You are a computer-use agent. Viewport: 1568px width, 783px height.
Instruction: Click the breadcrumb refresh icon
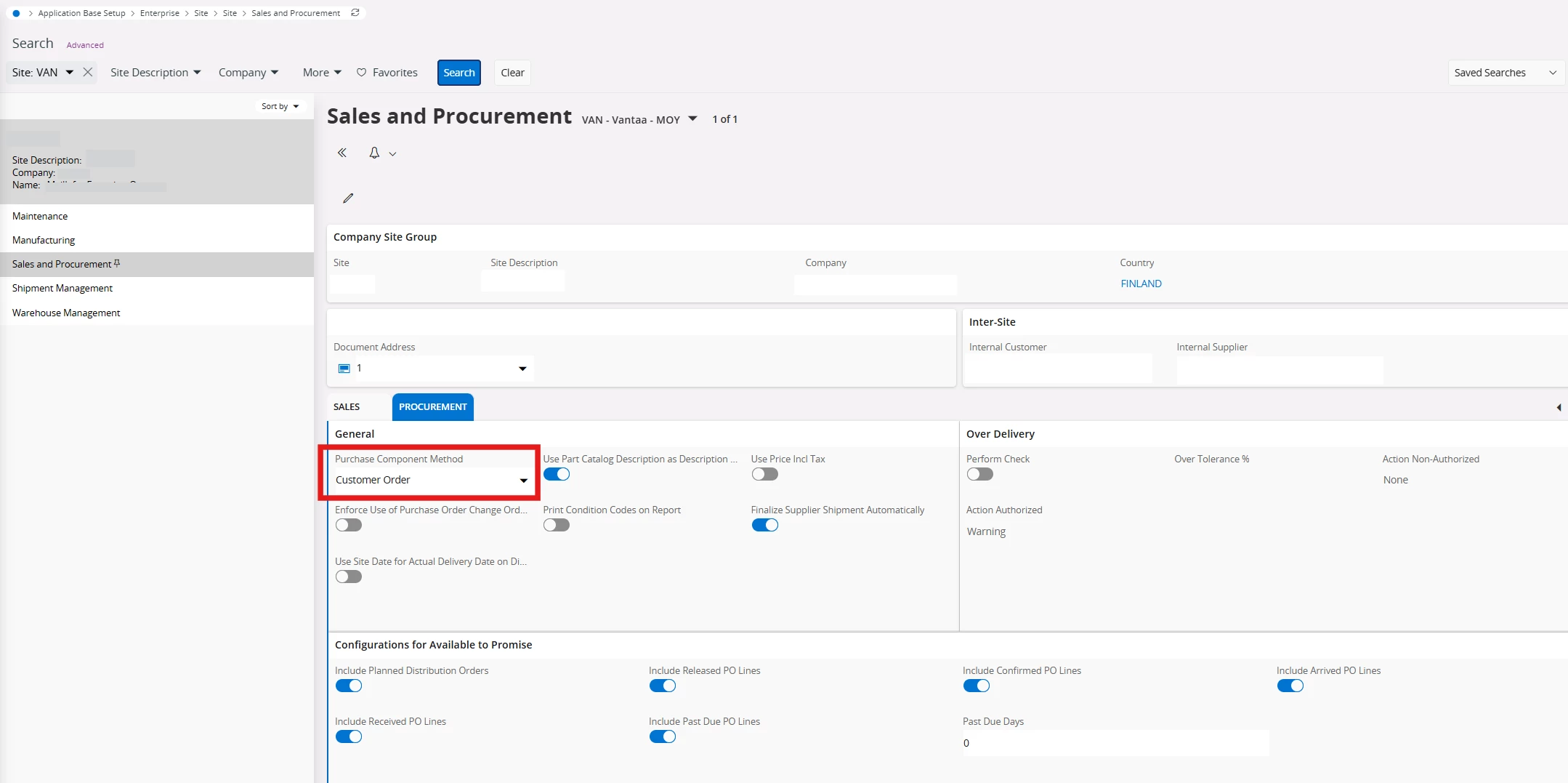[355, 12]
